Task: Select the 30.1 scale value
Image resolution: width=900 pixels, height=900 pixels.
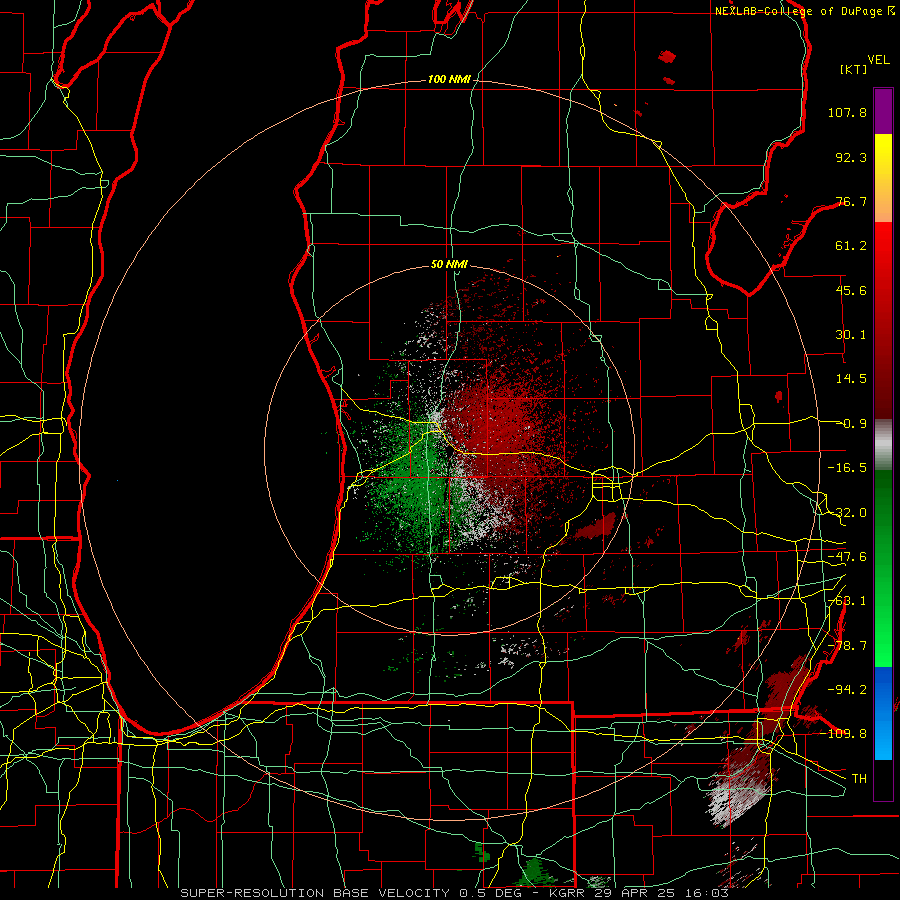Action: pyautogui.click(x=851, y=335)
